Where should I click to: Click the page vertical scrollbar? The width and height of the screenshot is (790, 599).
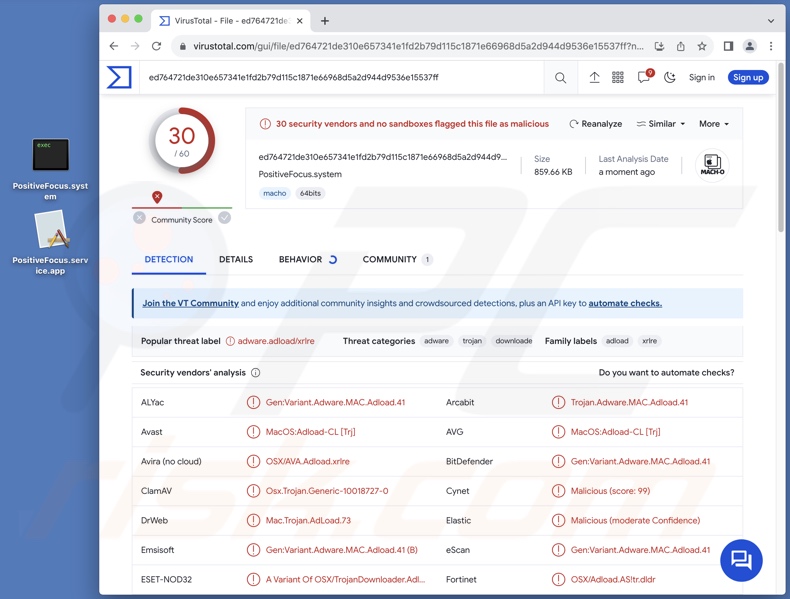pyautogui.click(x=781, y=150)
